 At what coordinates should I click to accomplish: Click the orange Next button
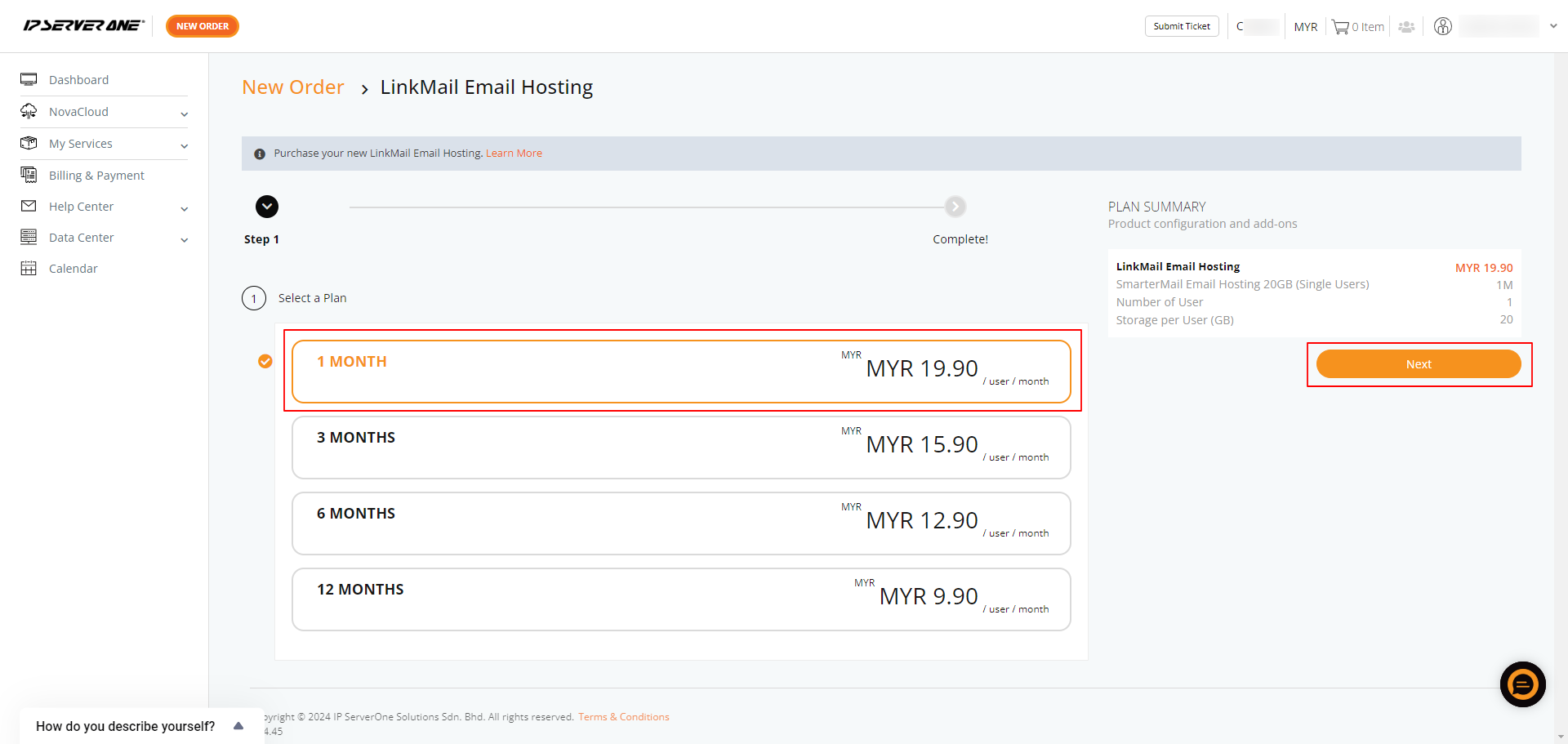1419,364
